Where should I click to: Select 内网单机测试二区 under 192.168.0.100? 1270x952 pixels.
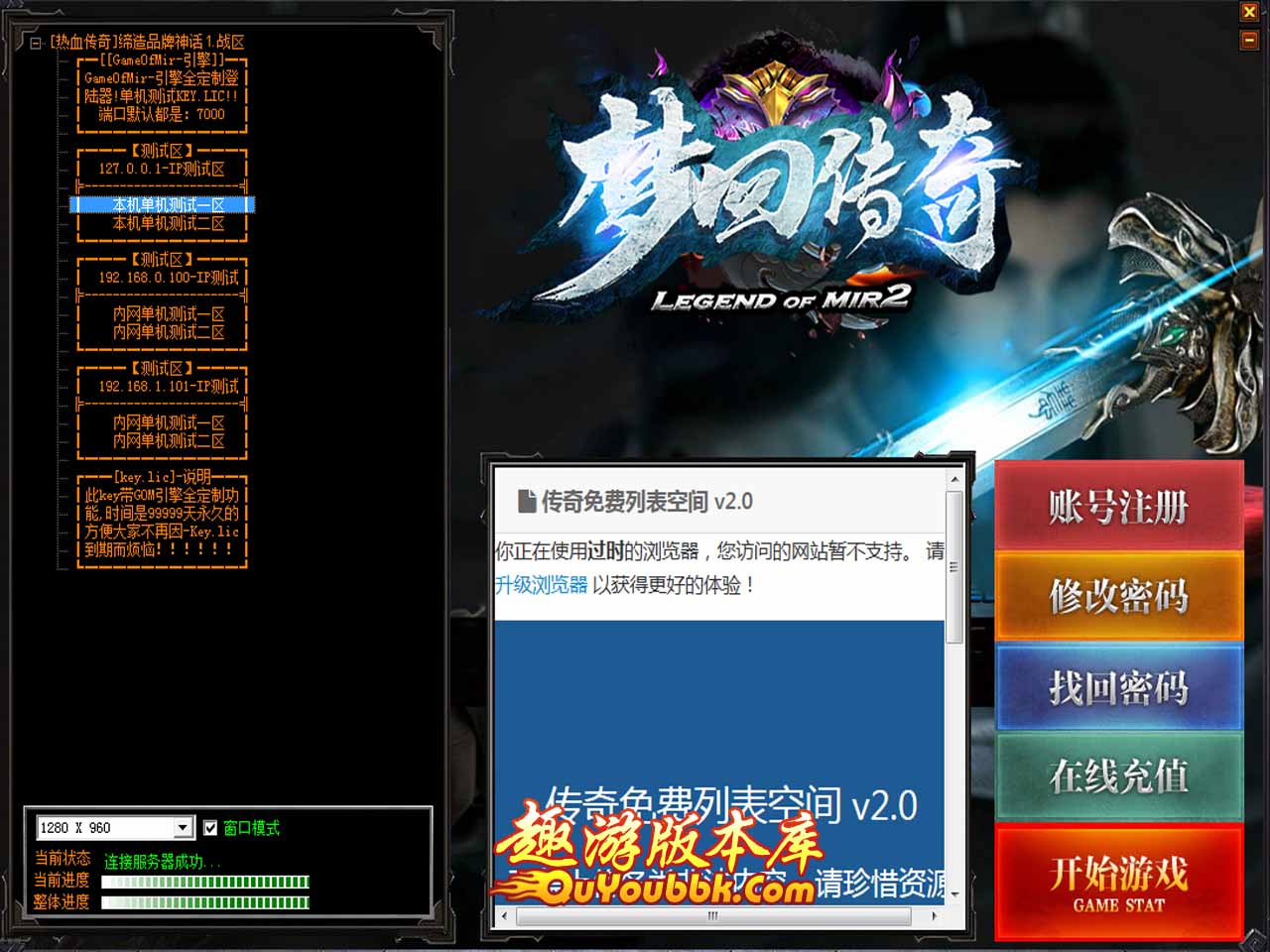click(x=168, y=332)
